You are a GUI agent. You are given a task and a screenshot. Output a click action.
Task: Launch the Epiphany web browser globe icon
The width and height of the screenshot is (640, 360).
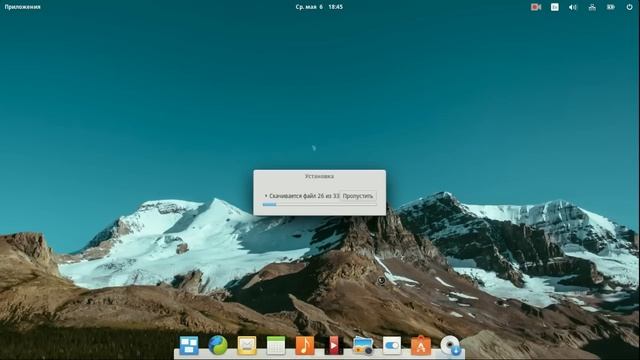pyautogui.click(x=218, y=345)
